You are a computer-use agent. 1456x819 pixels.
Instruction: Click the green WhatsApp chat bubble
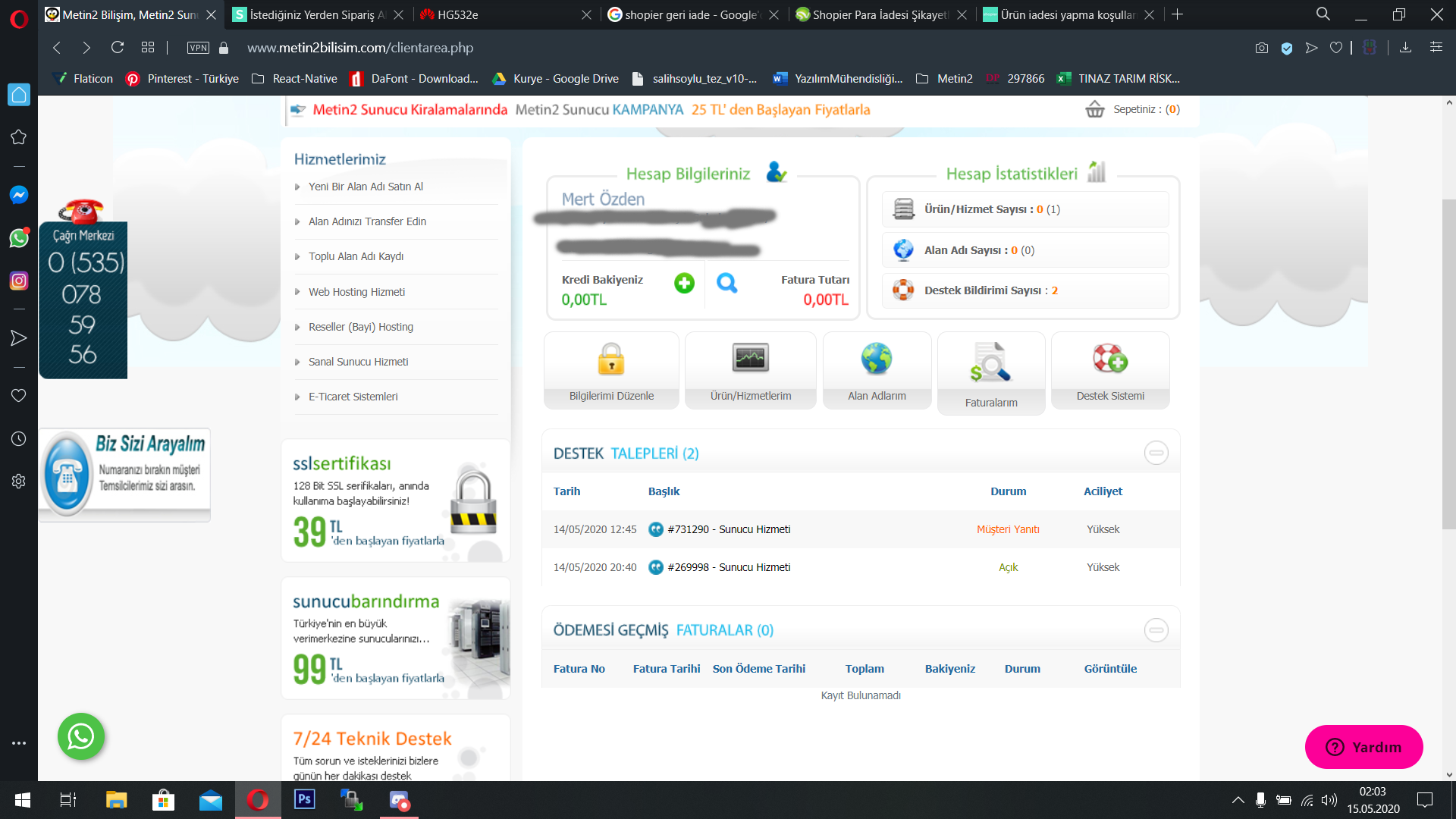pyautogui.click(x=81, y=736)
